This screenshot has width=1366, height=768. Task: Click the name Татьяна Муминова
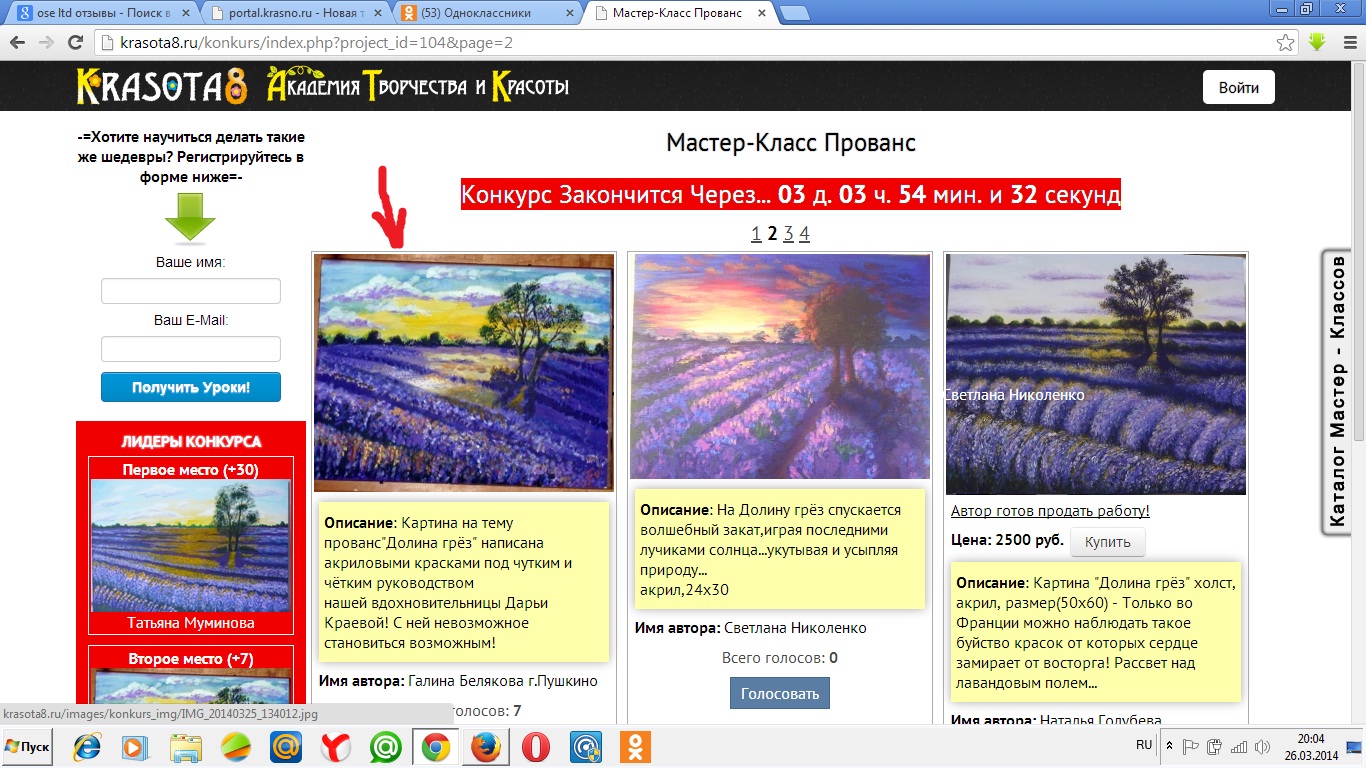point(191,623)
